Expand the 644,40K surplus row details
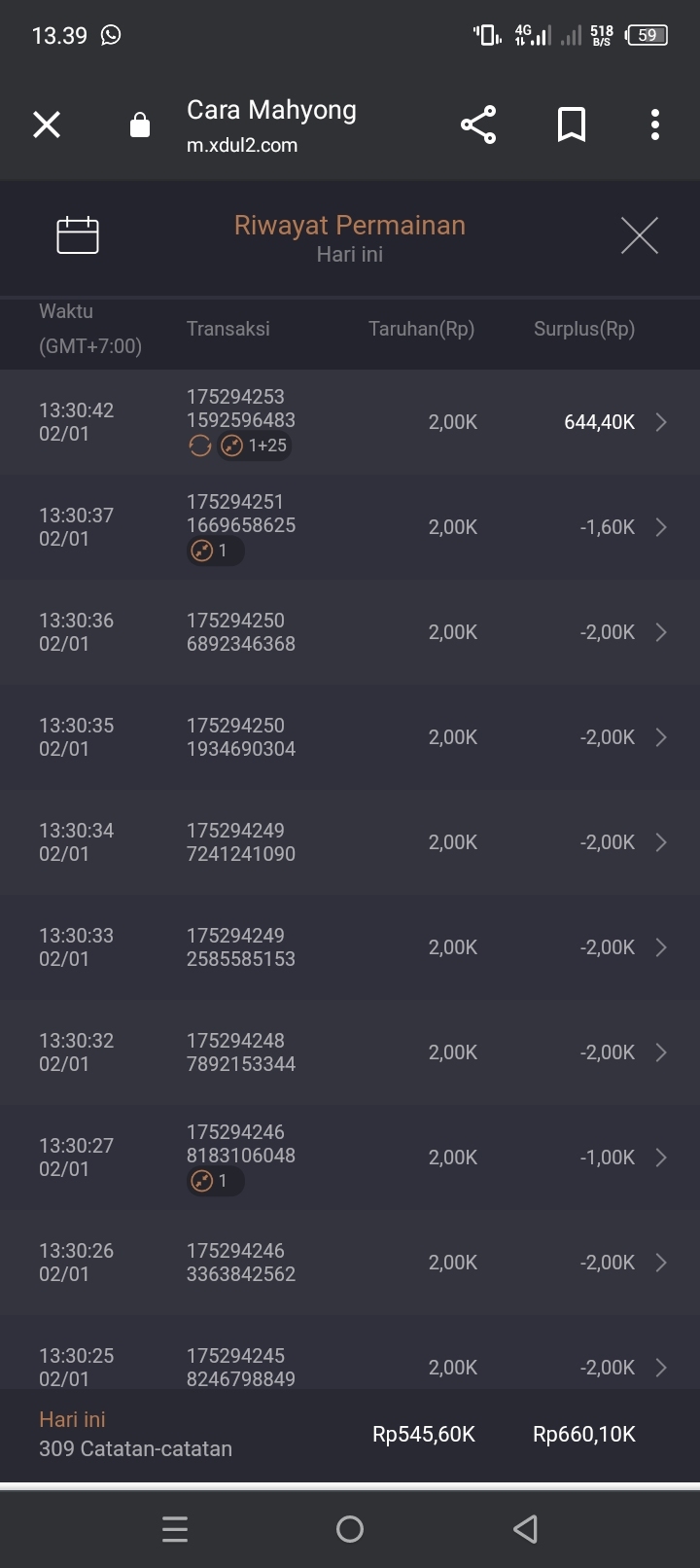Screen dimensions: 700x1568 pos(661,422)
